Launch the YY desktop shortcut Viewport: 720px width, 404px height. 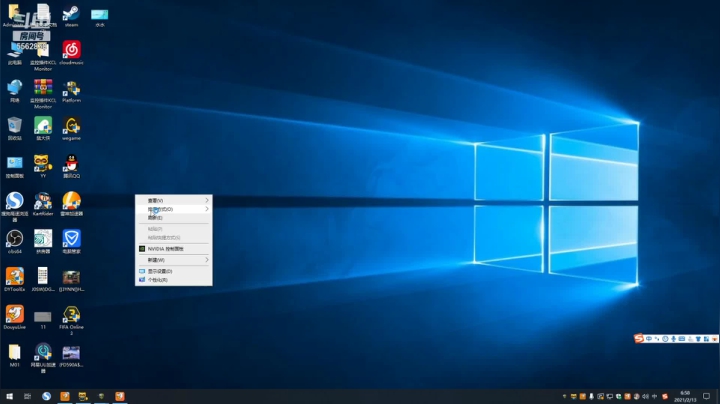(x=43, y=167)
